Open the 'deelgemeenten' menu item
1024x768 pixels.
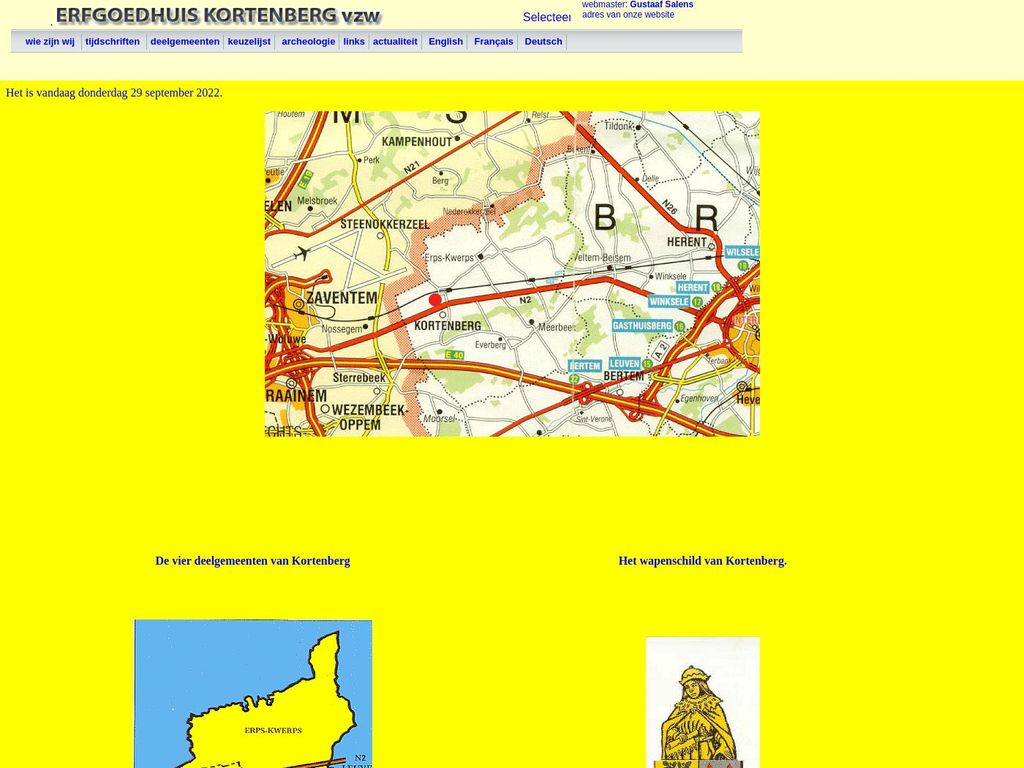tap(185, 41)
